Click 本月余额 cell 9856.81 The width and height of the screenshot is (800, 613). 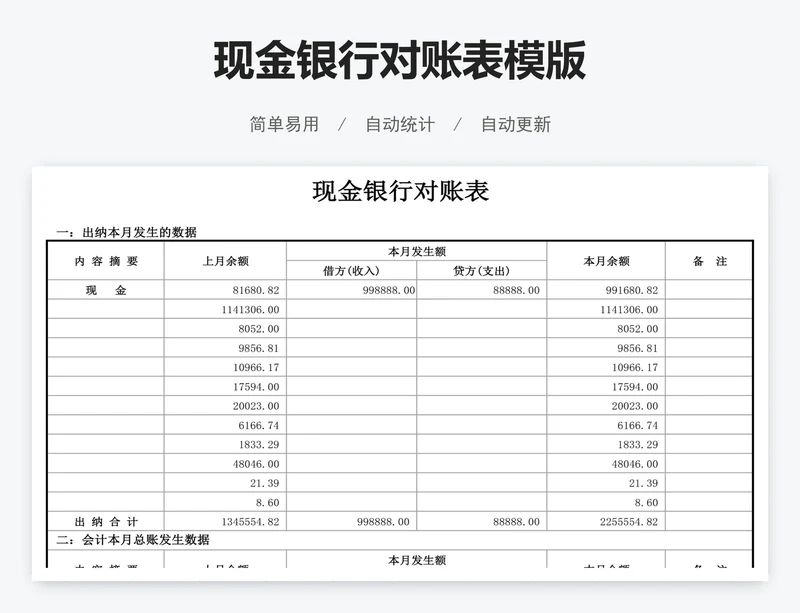[606, 348]
